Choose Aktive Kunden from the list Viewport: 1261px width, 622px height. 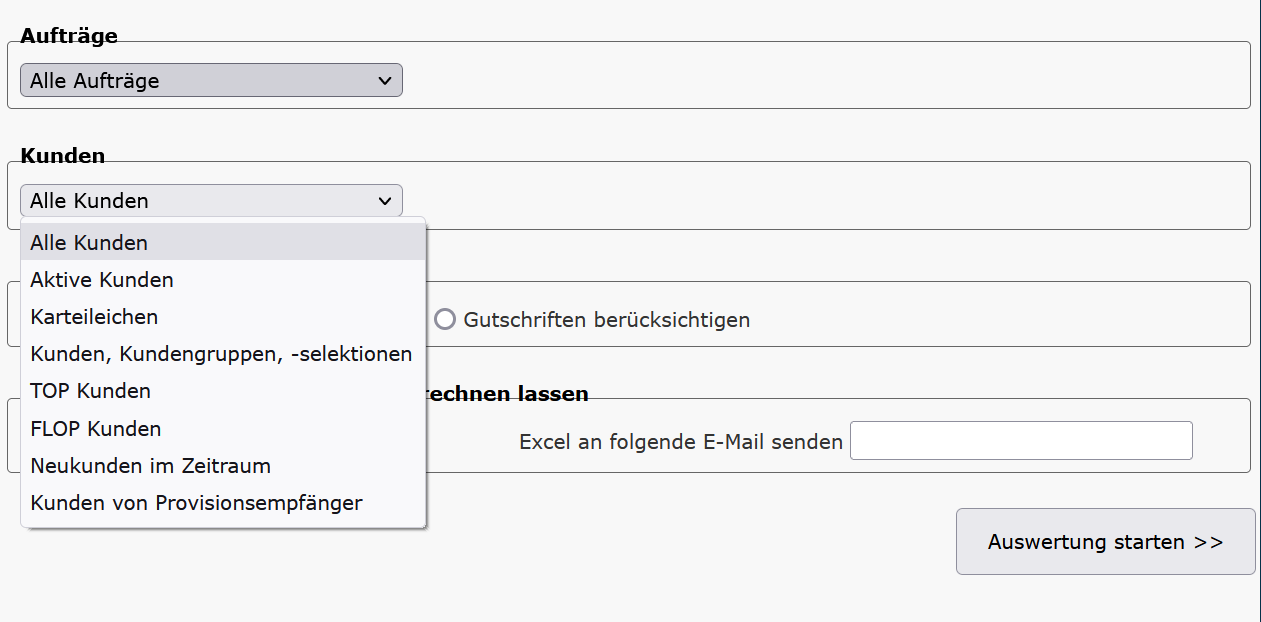coord(102,280)
